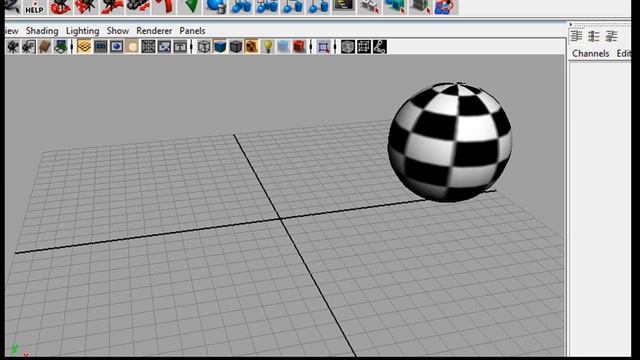The height and width of the screenshot is (360, 640).
Task: Click the red cube High Quality rendering icon
Action: pos(299,47)
